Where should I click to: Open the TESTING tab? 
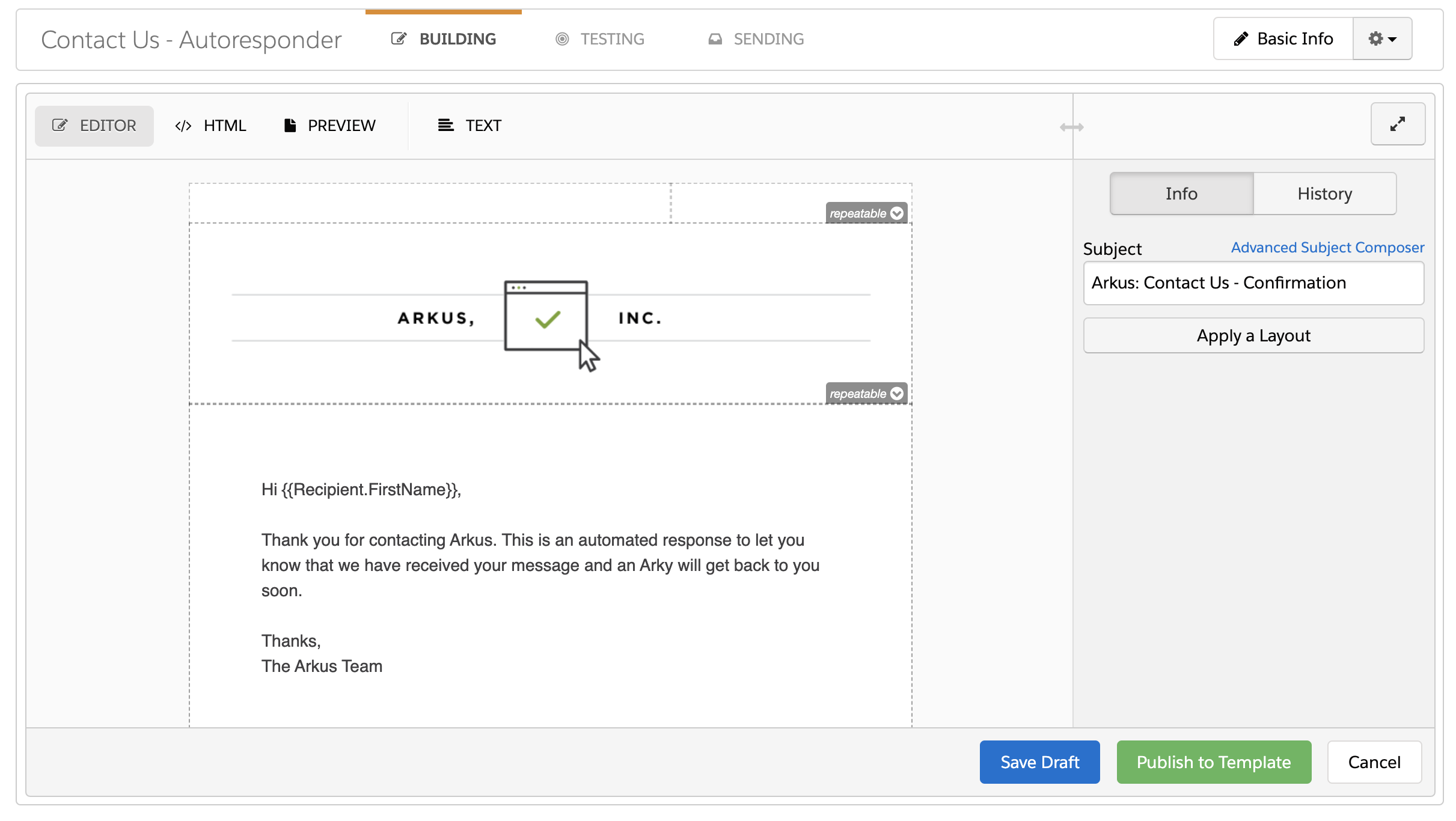[599, 39]
